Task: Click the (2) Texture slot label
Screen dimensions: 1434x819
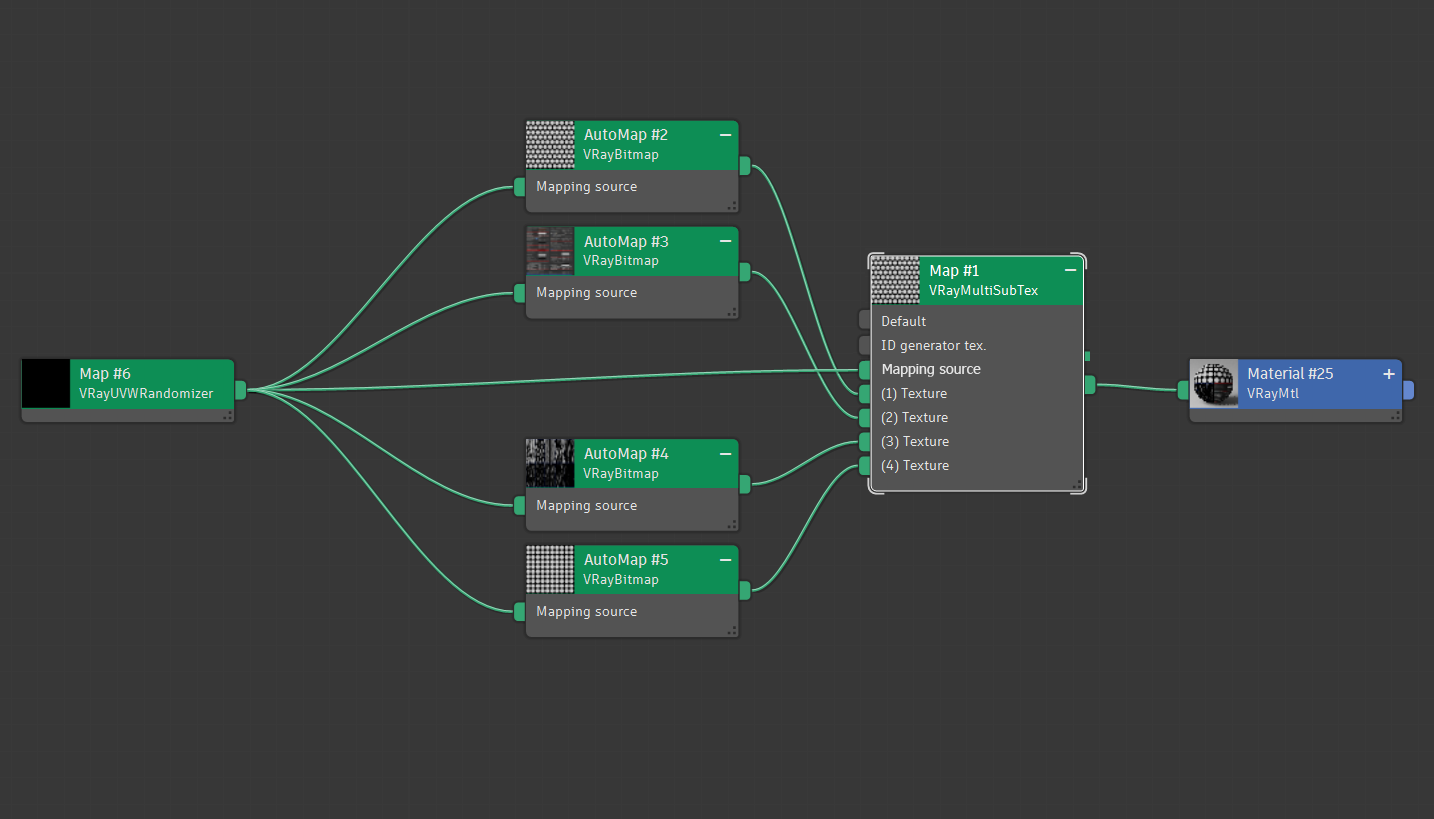Action: (x=914, y=418)
